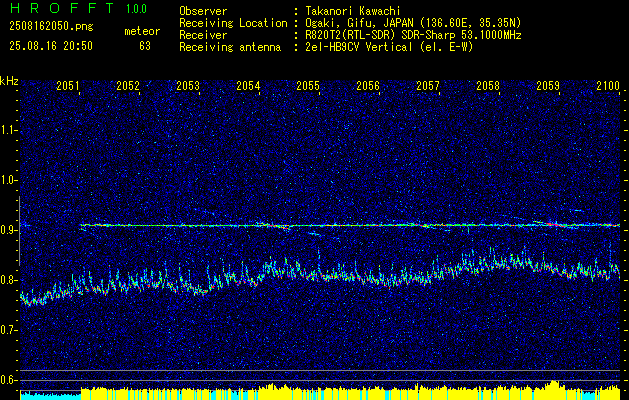
Task: Select observer name Takanori Kawachi
Action: [x=353, y=11]
